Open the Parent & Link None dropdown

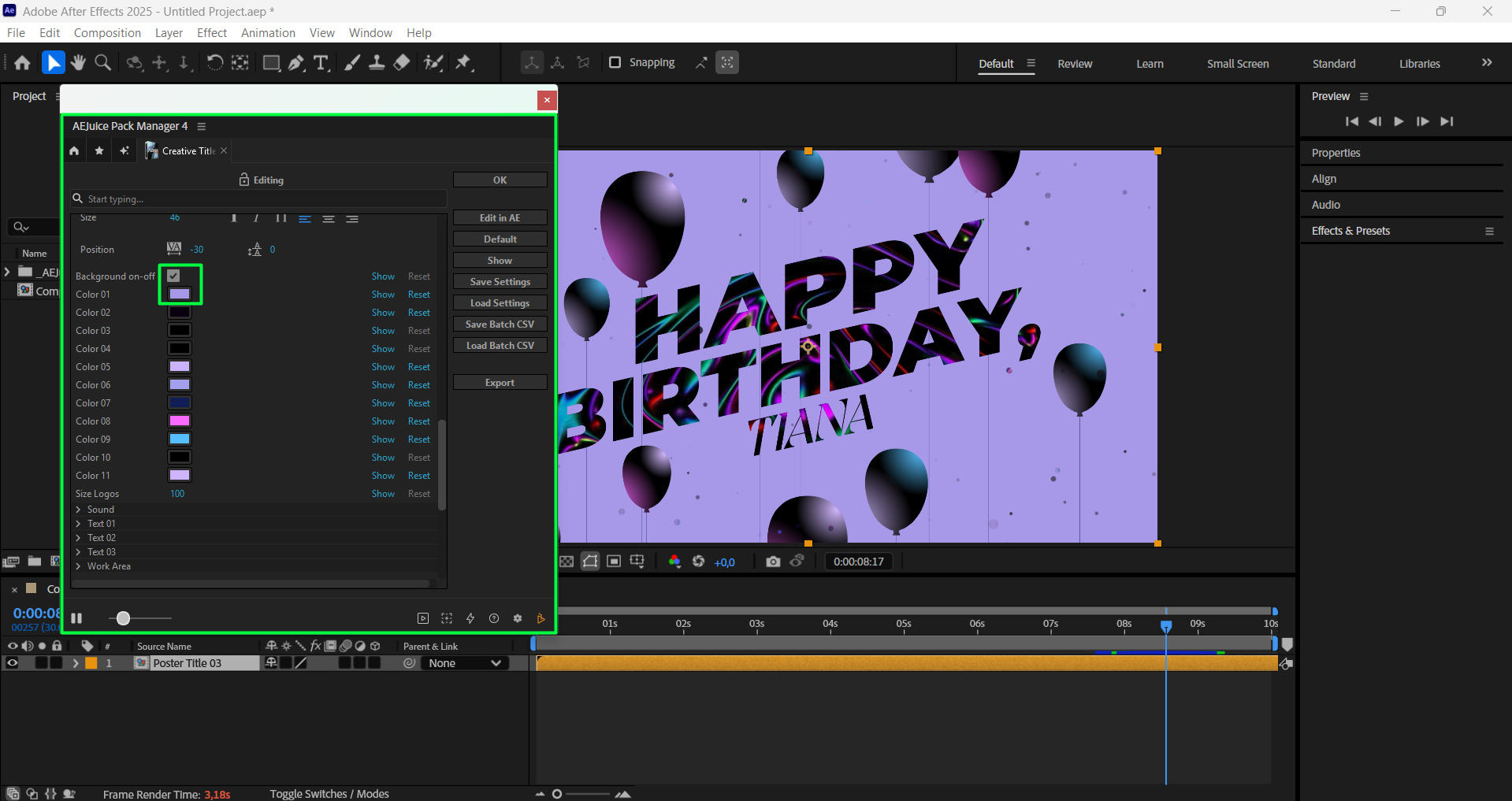tap(465, 663)
